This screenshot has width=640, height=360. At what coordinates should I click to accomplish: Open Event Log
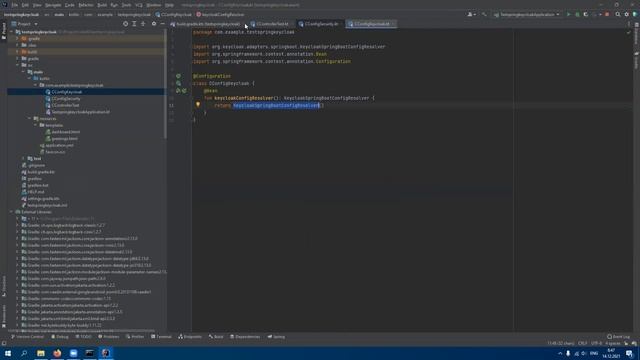pos(619,337)
